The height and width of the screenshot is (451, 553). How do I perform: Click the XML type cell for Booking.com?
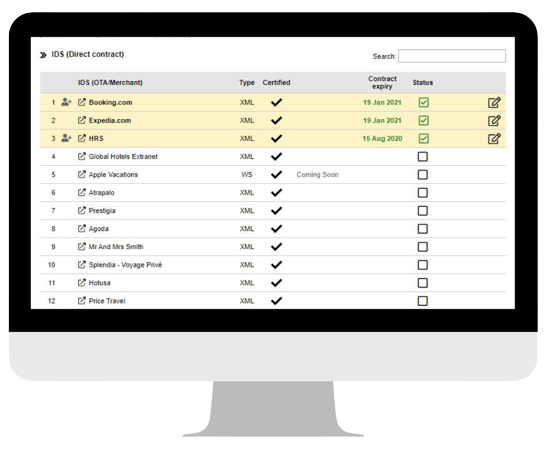point(247,102)
